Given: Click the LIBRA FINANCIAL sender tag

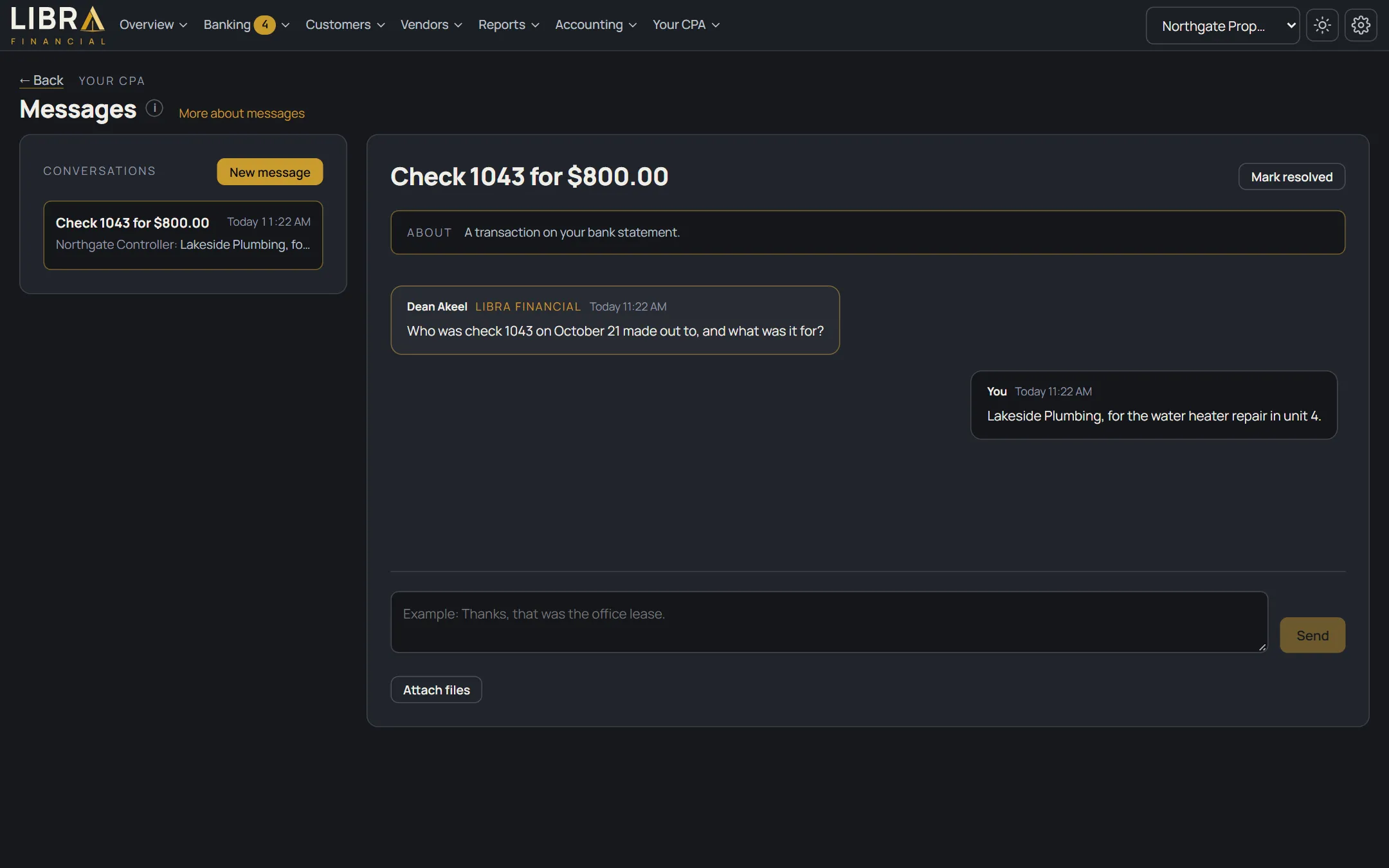Looking at the screenshot, I should [x=528, y=307].
